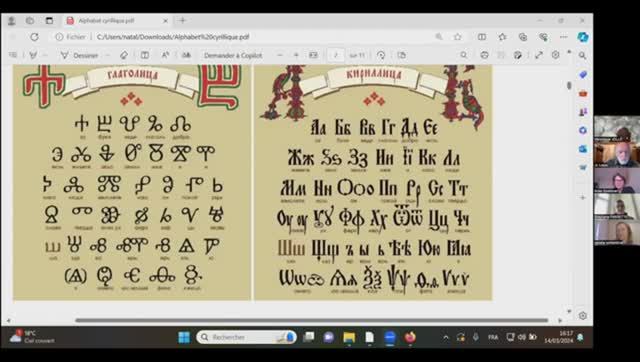640x362 pixels.
Task: Open Task View on the taskbar
Action: coord(309,337)
